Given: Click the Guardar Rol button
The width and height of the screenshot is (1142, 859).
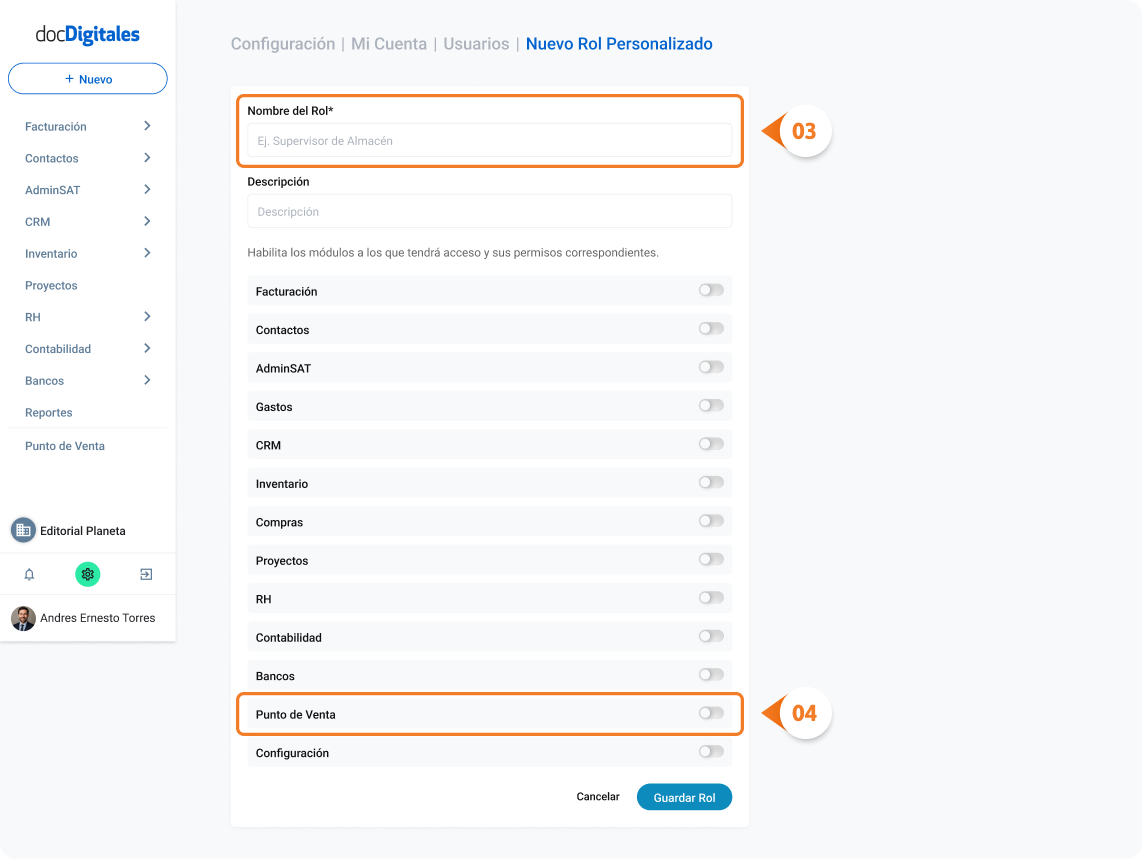Looking at the screenshot, I should coord(684,797).
